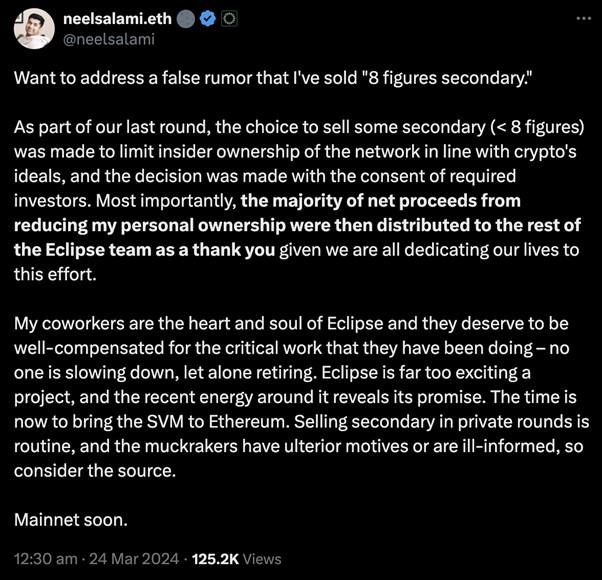Click the blue verified checkmark badge
Image resolution: width=602 pixels, height=580 pixels.
click(207, 19)
